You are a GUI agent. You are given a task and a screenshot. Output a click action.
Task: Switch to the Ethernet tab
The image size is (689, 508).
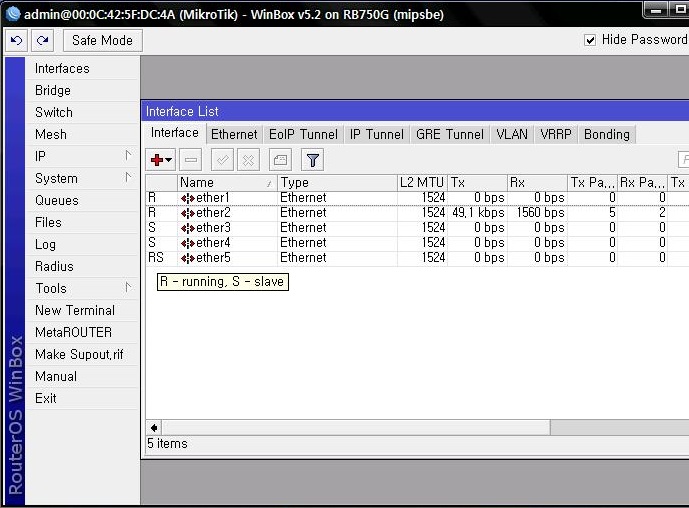234,134
